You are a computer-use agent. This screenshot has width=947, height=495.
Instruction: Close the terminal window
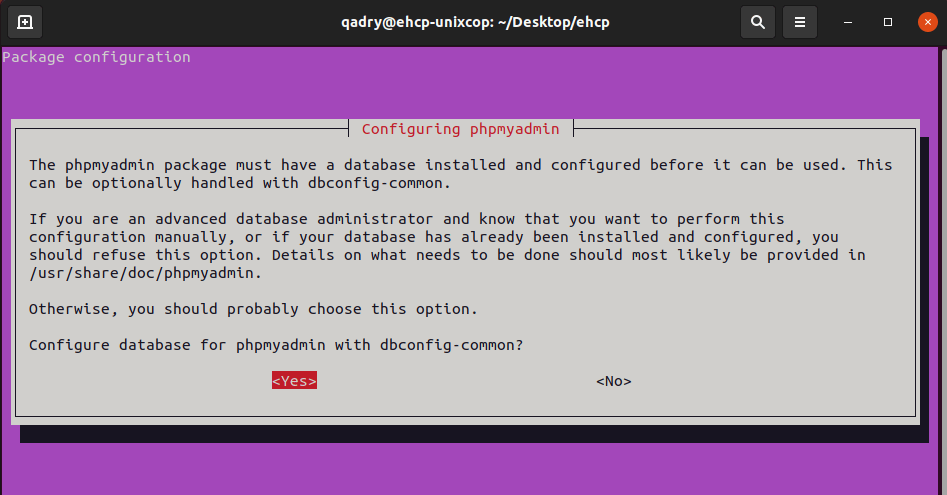click(928, 22)
